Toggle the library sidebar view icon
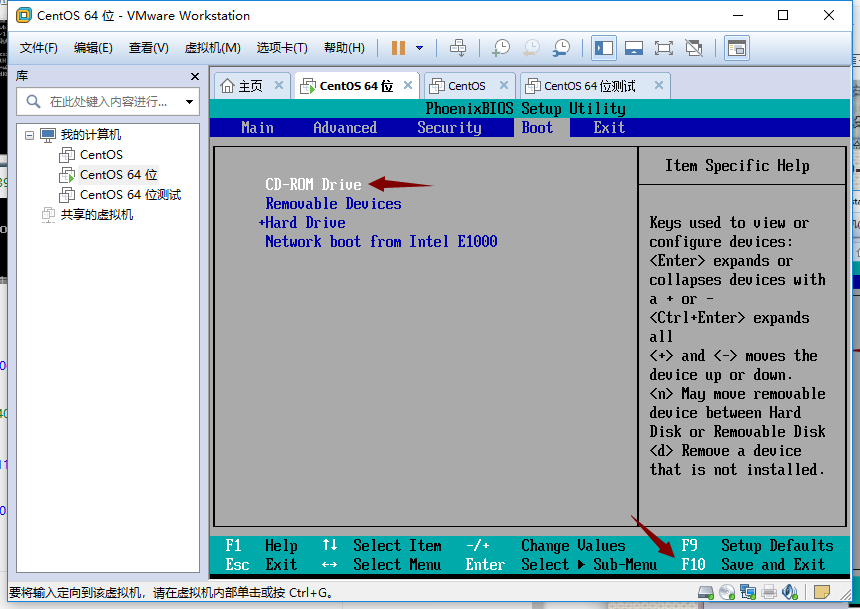 click(x=604, y=48)
